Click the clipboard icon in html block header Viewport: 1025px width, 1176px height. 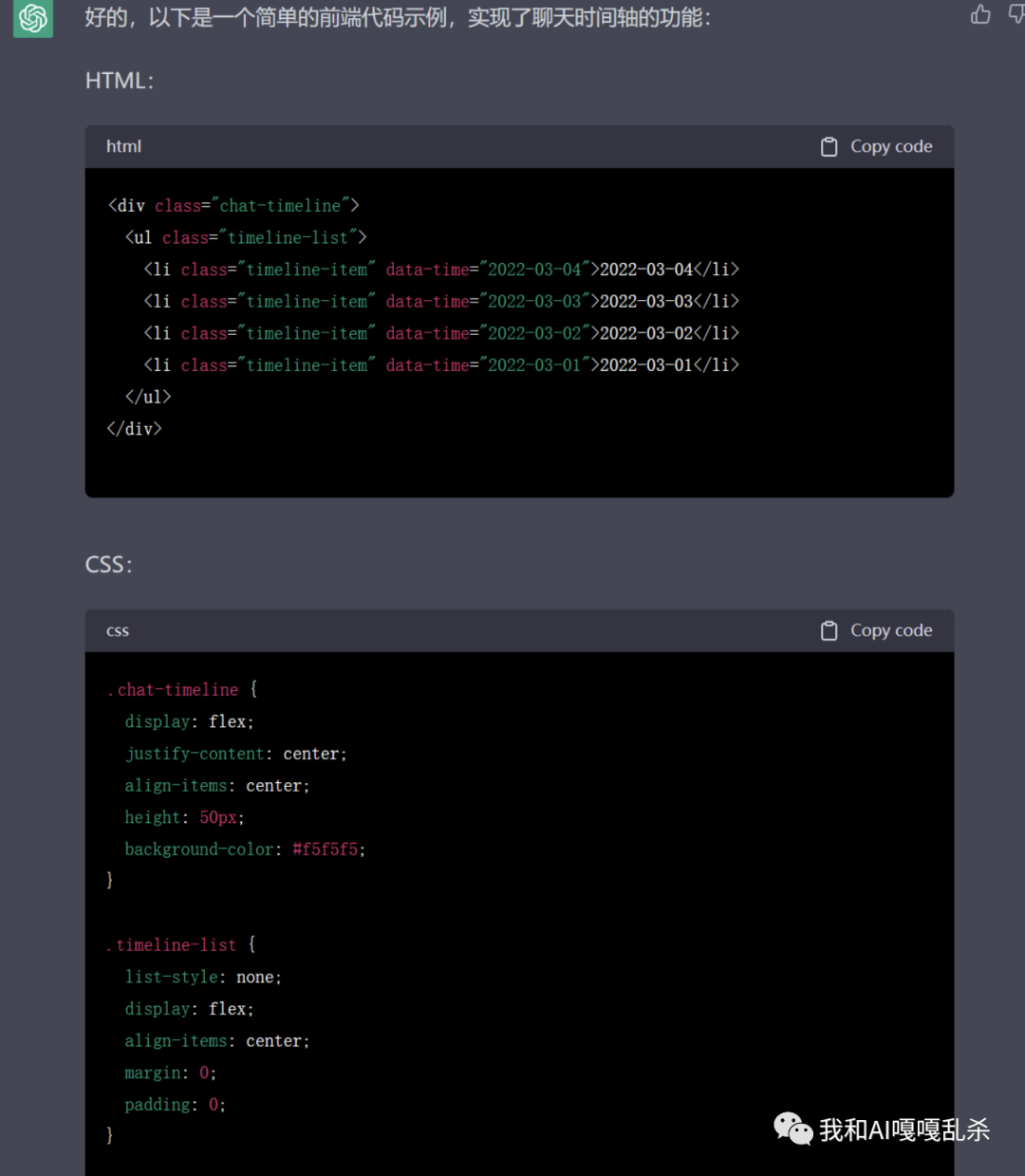pos(829,147)
